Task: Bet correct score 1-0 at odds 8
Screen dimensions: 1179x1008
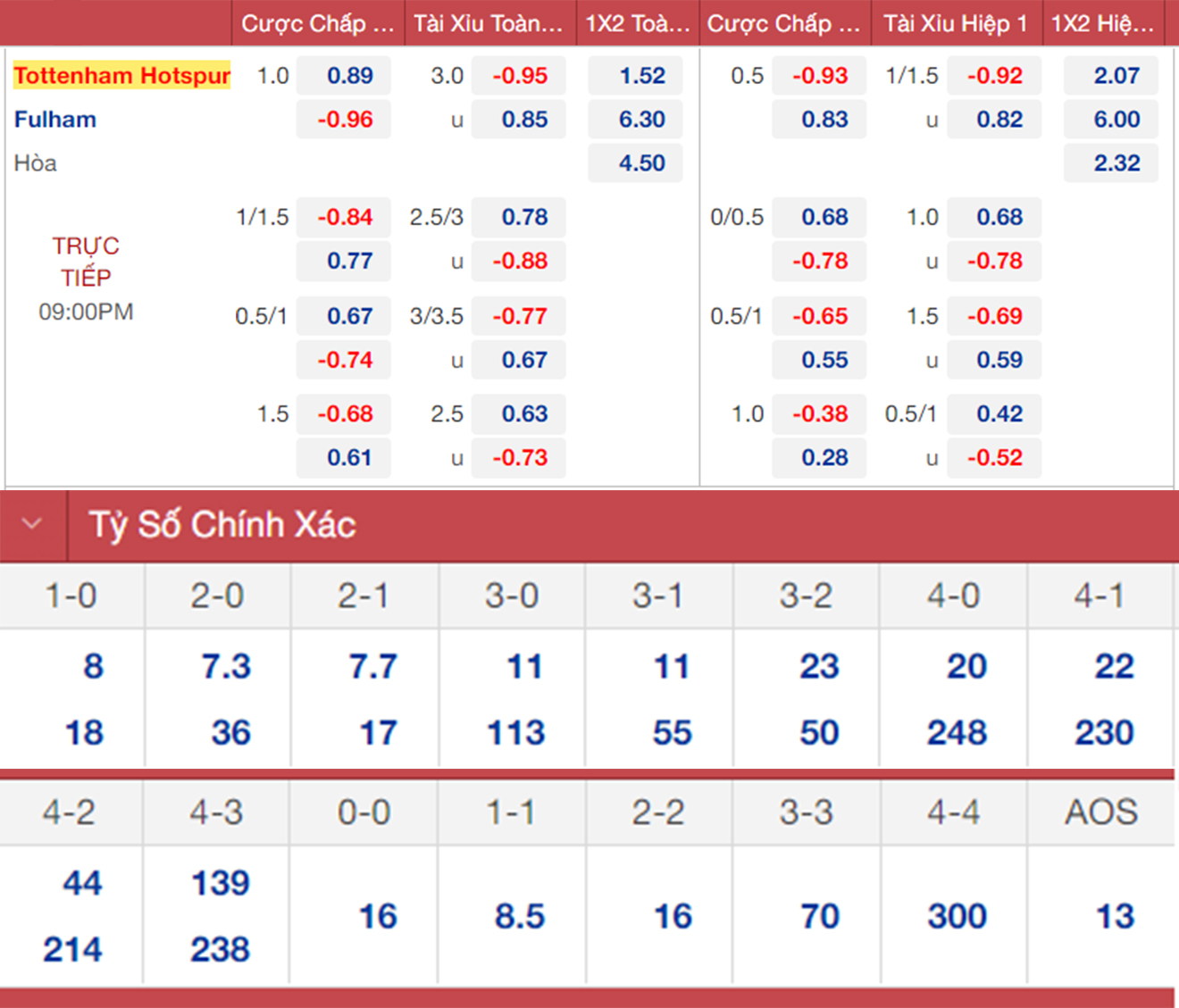Action: coord(93,667)
